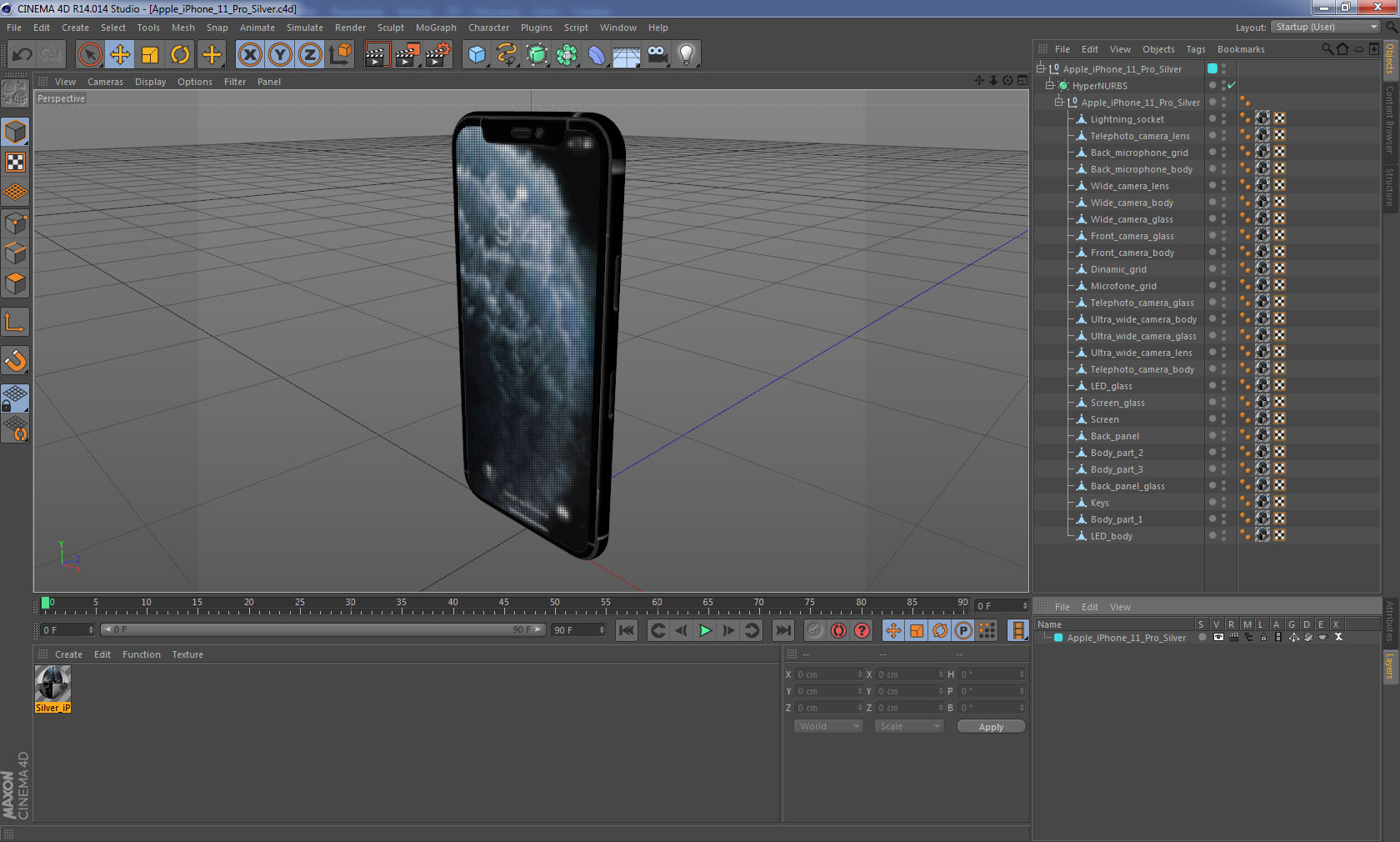Viewport: 1400px width, 842px height.
Task: Select the Silver_iP material thumbnail
Action: click(x=52, y=684)
